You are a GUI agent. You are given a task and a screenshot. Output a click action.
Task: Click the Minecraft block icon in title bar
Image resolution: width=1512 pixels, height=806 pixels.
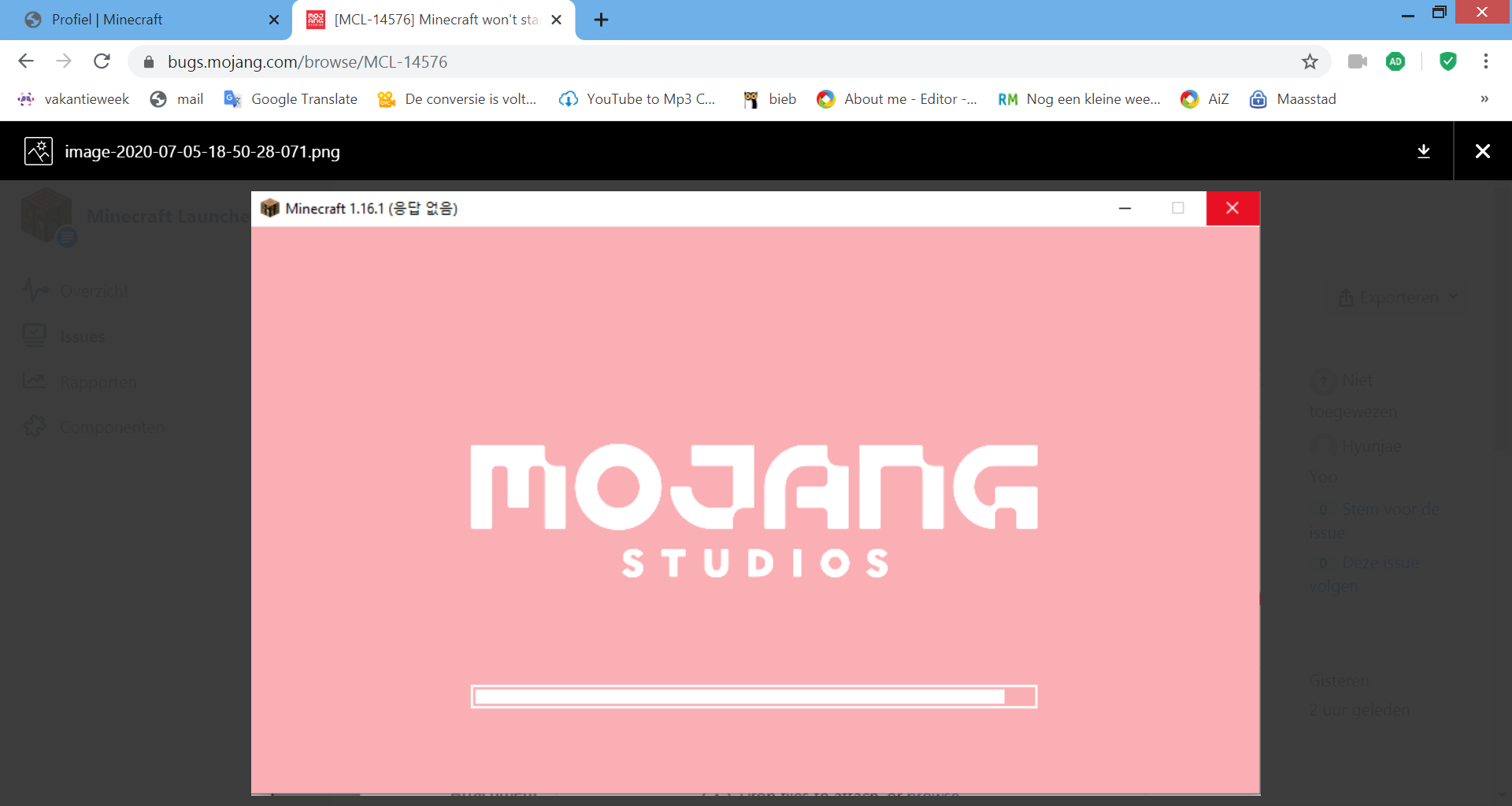[270, 208]
